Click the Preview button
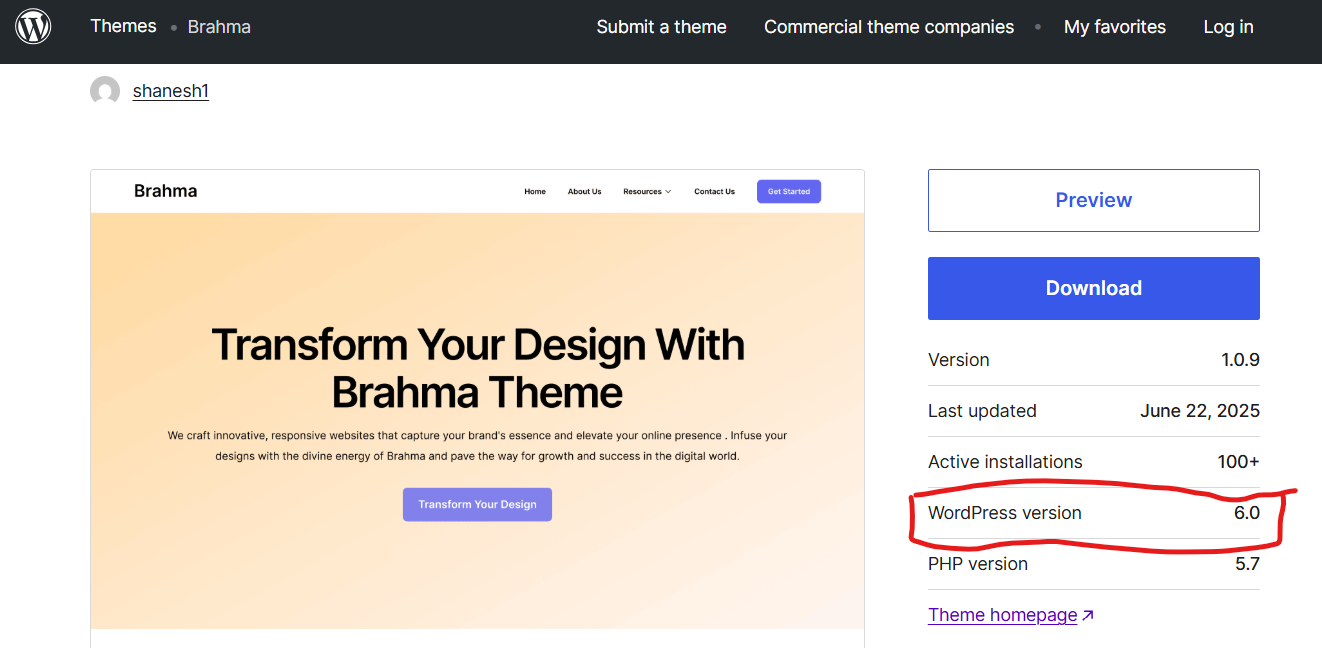Screen dimensions: 1322x648 pos(1094,200)
